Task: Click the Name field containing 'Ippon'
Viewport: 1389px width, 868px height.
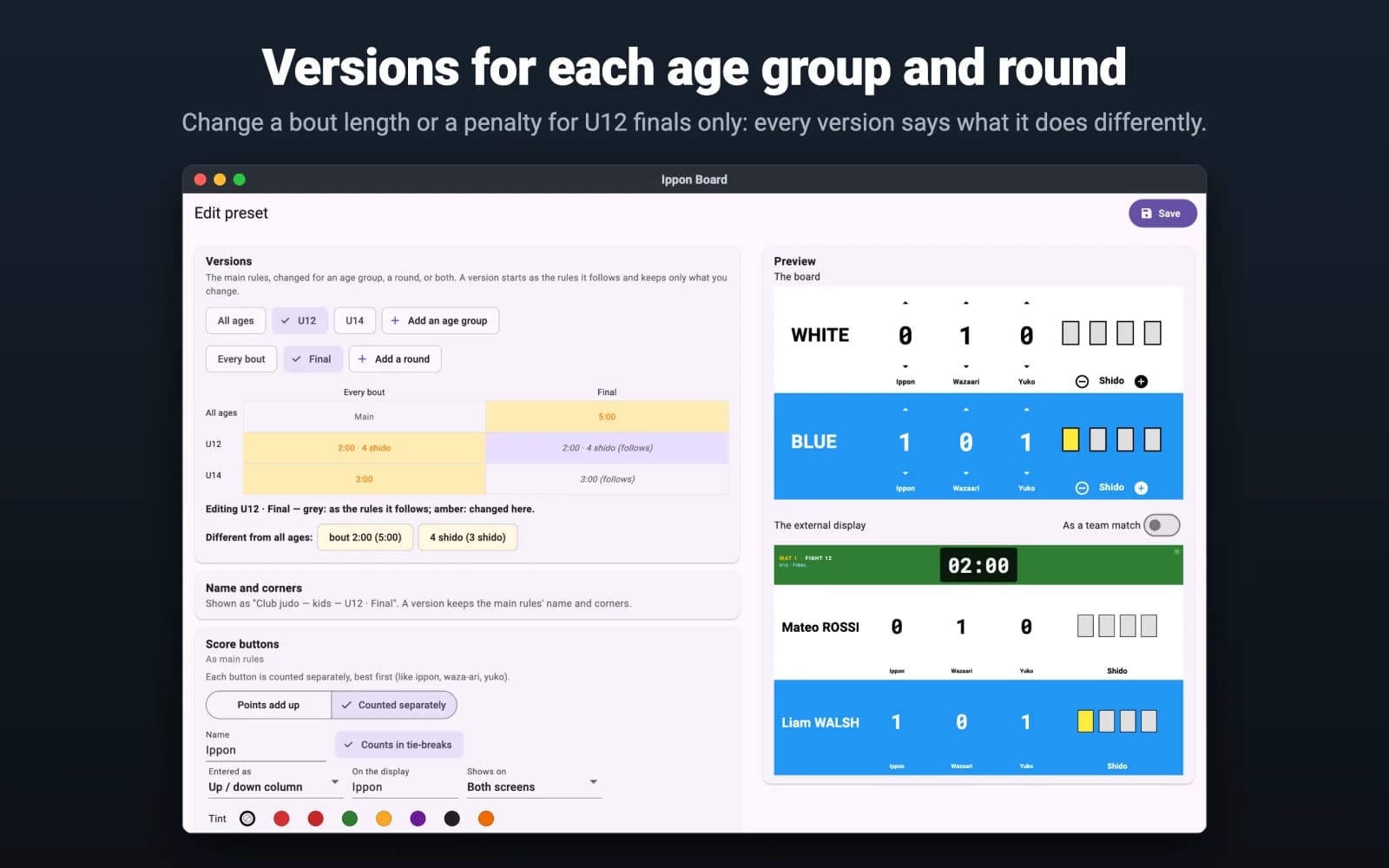Action: [x=266, y=744]
